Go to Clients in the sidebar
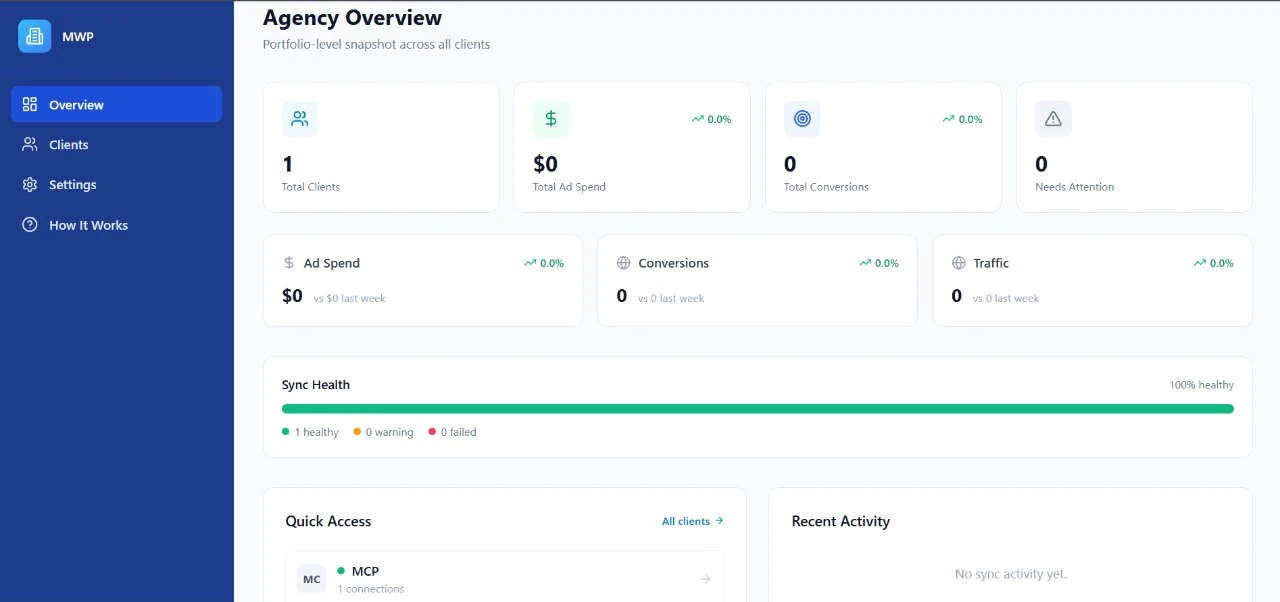 [116, 144]
